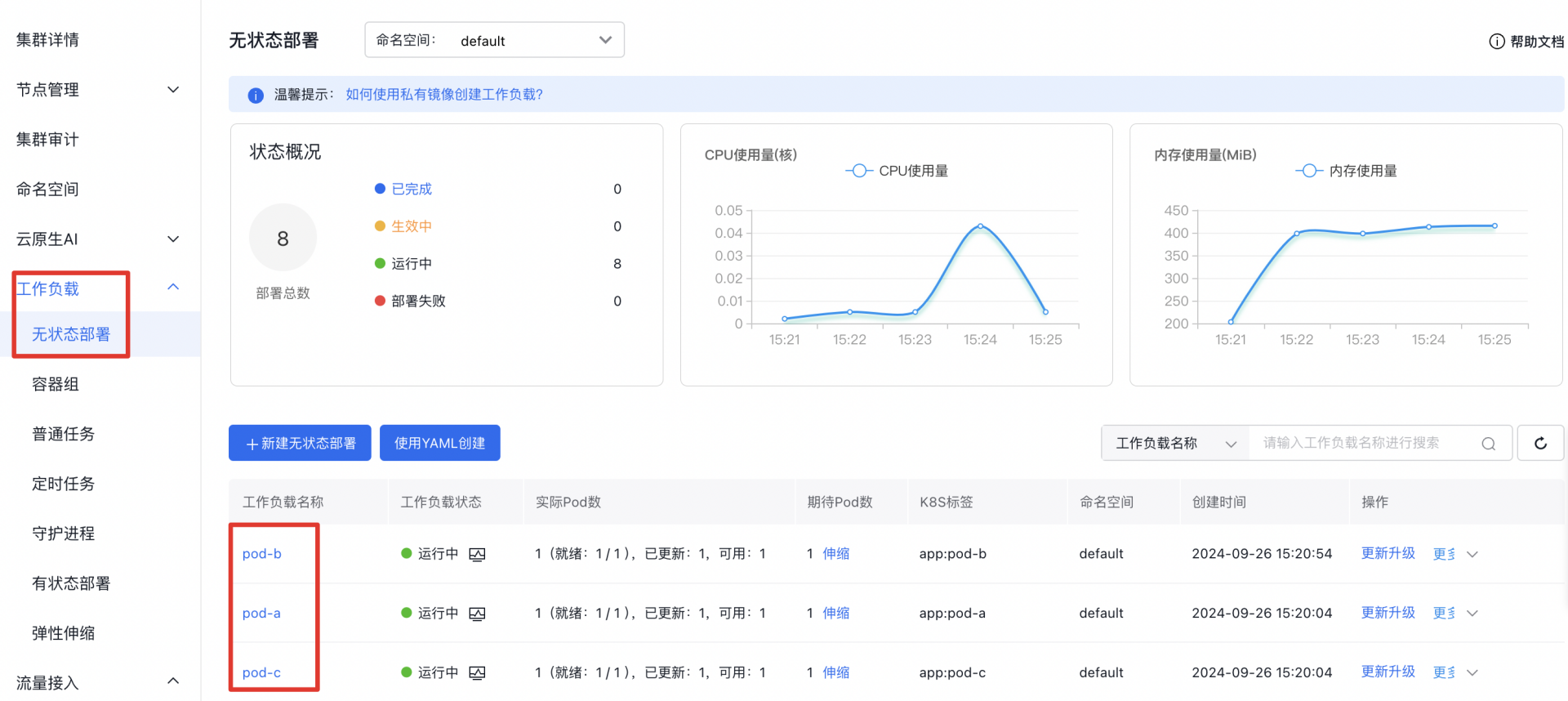Click 更新升级 for pod-a

point(1388,613)
